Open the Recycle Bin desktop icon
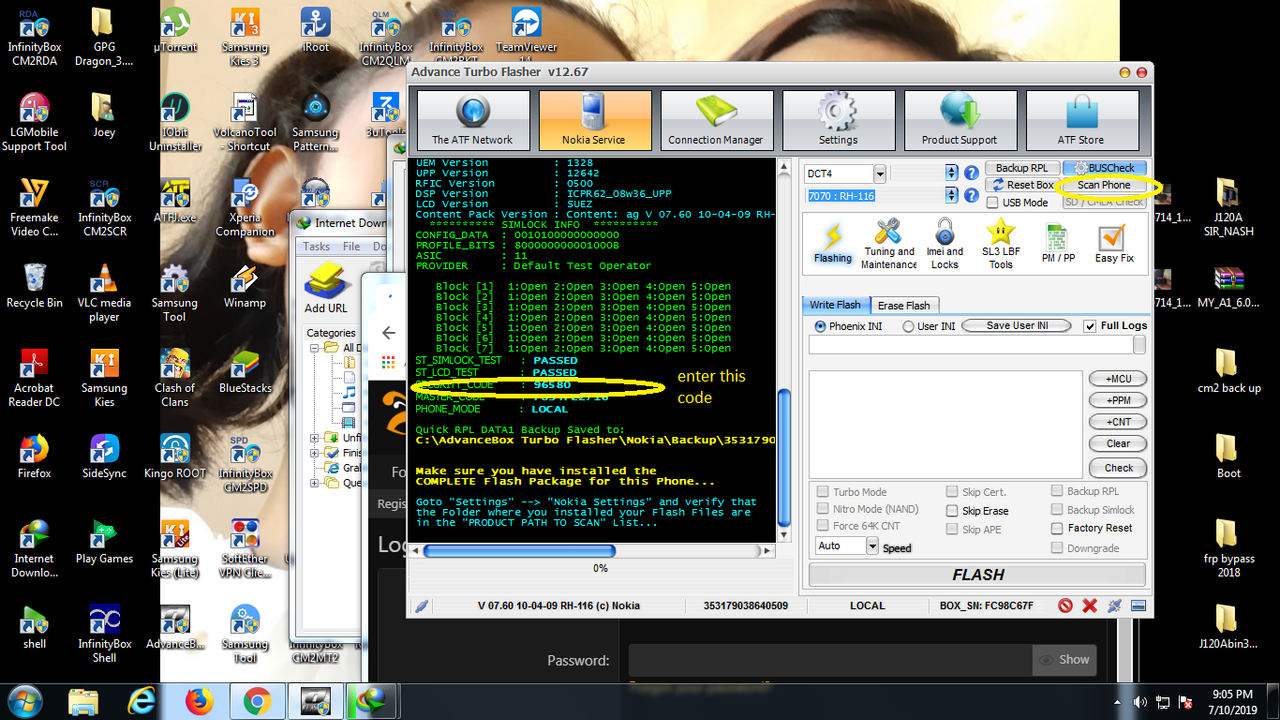 click(34, 287)
